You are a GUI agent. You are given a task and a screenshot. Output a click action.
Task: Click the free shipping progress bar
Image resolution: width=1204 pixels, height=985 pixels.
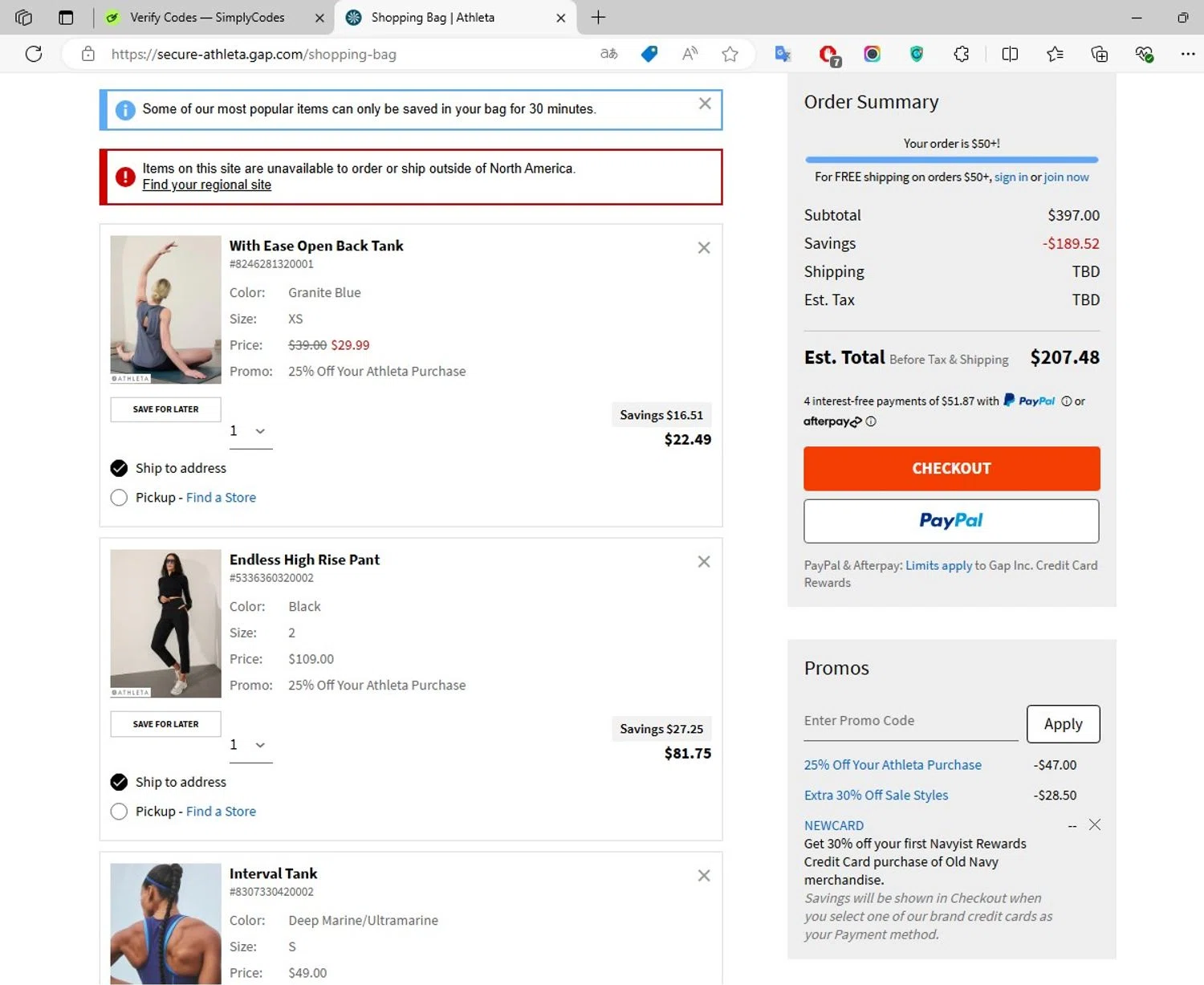(x=951, y=160)
